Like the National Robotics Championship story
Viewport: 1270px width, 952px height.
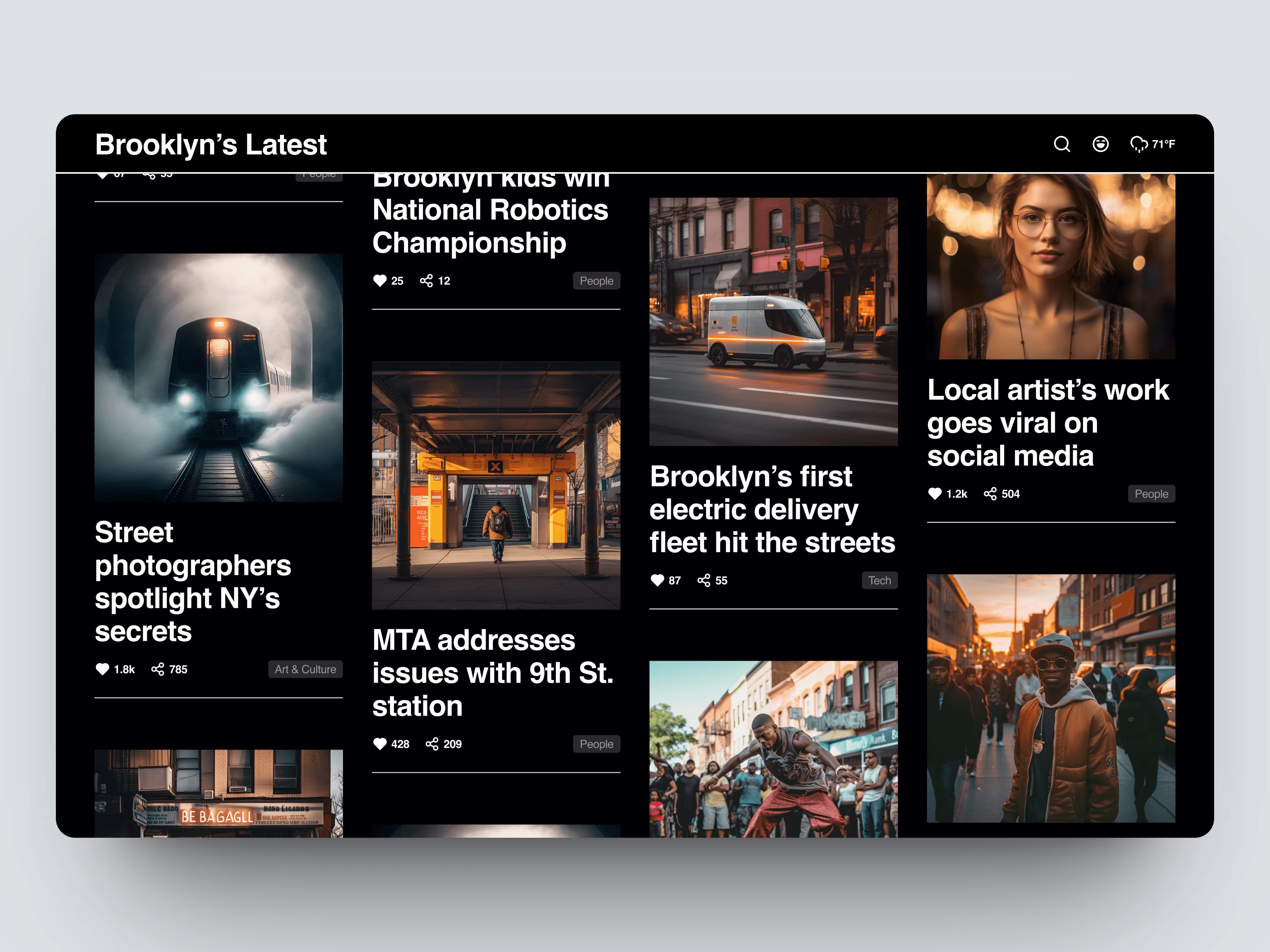(x=379, y=281)
